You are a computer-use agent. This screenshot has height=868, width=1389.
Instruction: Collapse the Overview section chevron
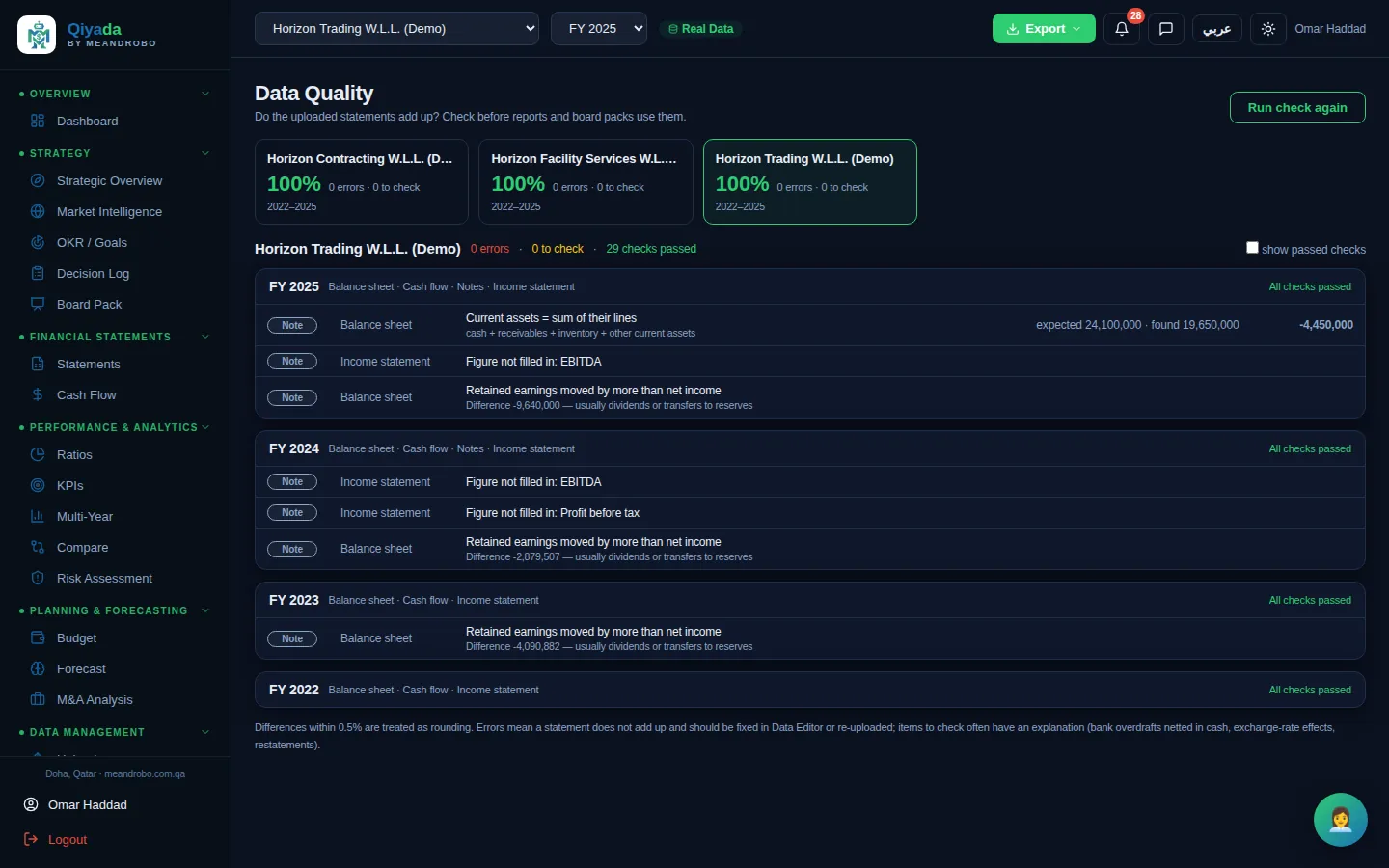click(x=205, y=95)
